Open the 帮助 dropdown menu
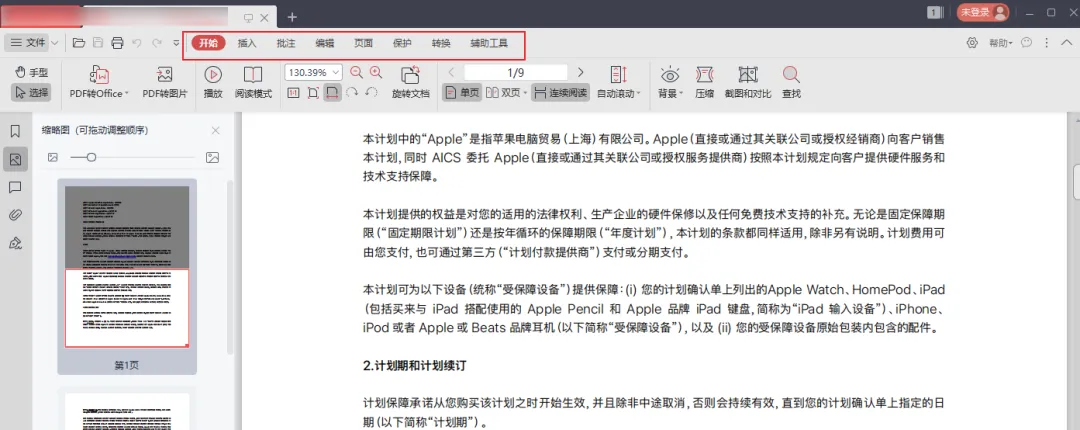1080x430 pixels. pyautogui.click(x=1001, y=43)
